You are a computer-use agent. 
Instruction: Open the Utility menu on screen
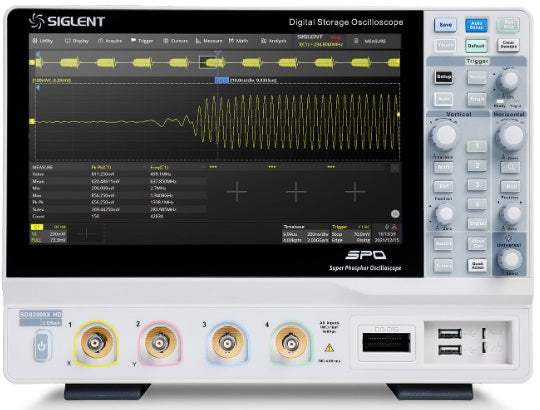(x=43, y=41)
